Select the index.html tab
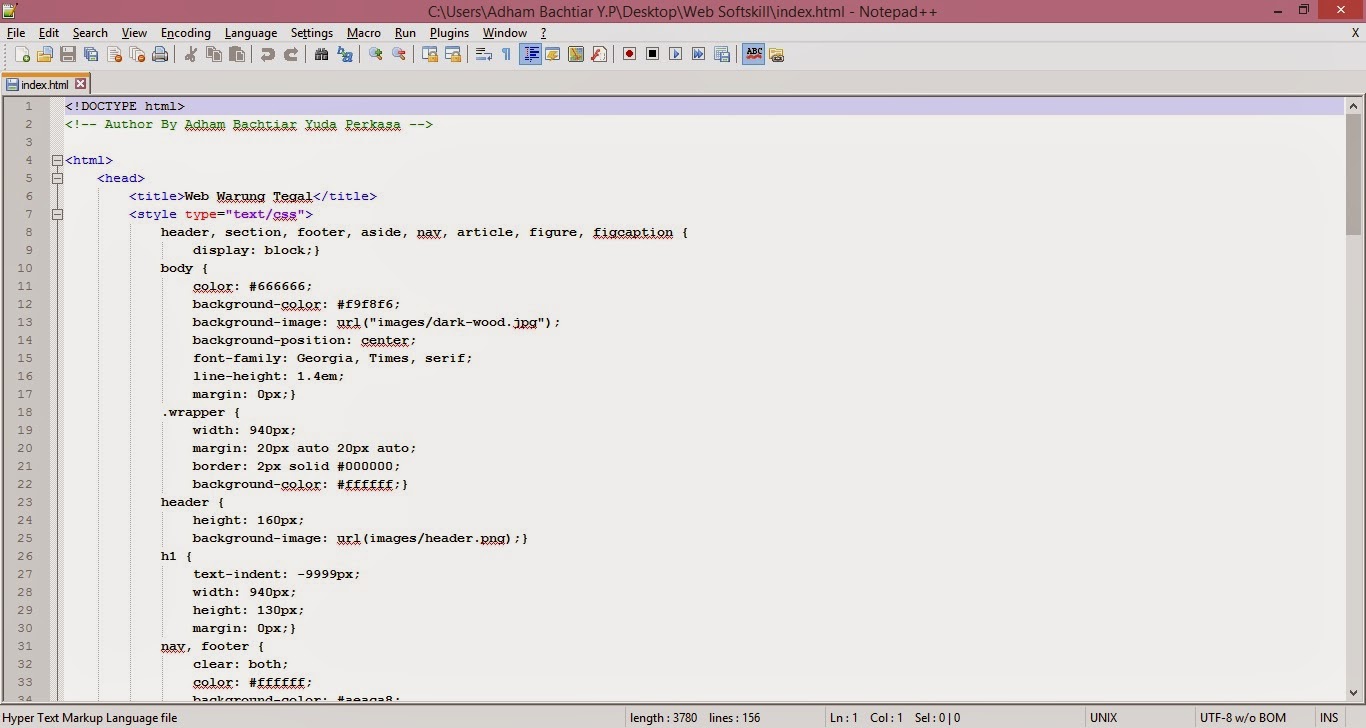This screenshot has height=728, width=1366. [x=45, y=85]
